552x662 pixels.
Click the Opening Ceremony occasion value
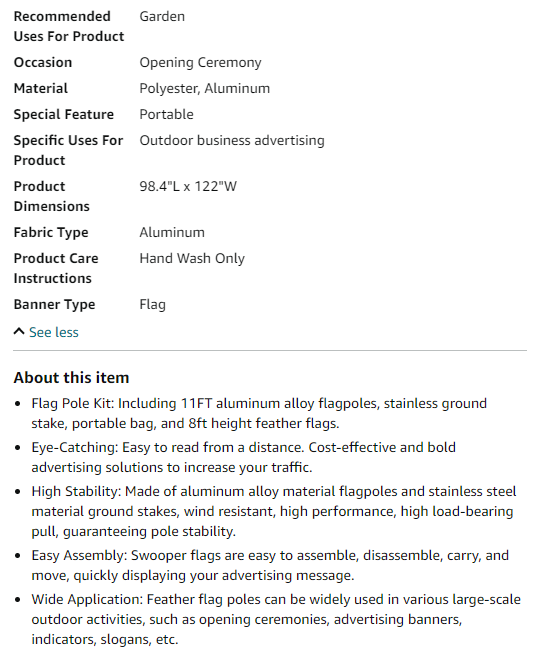[x=200, y=62]
